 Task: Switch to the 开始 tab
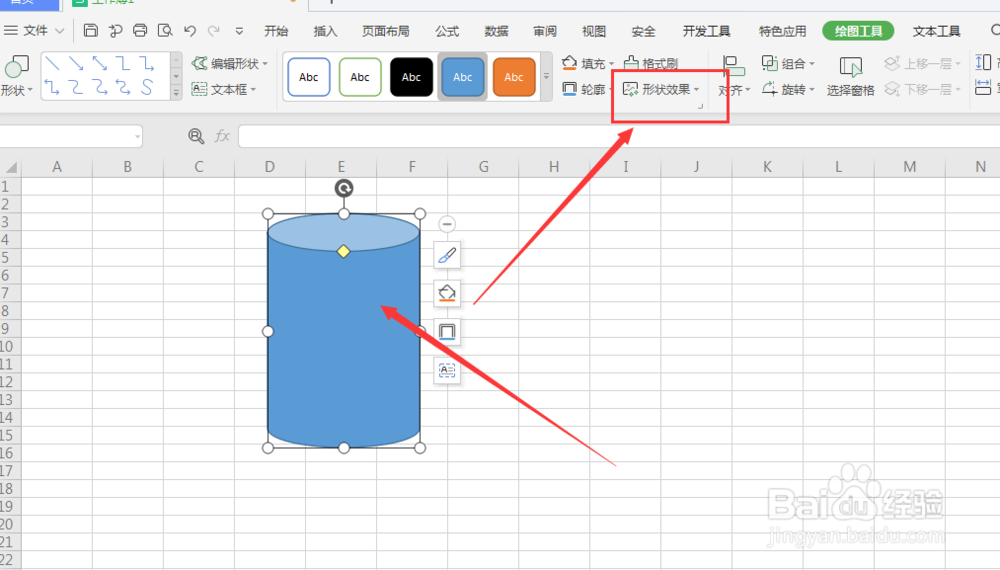click(276, 31)
